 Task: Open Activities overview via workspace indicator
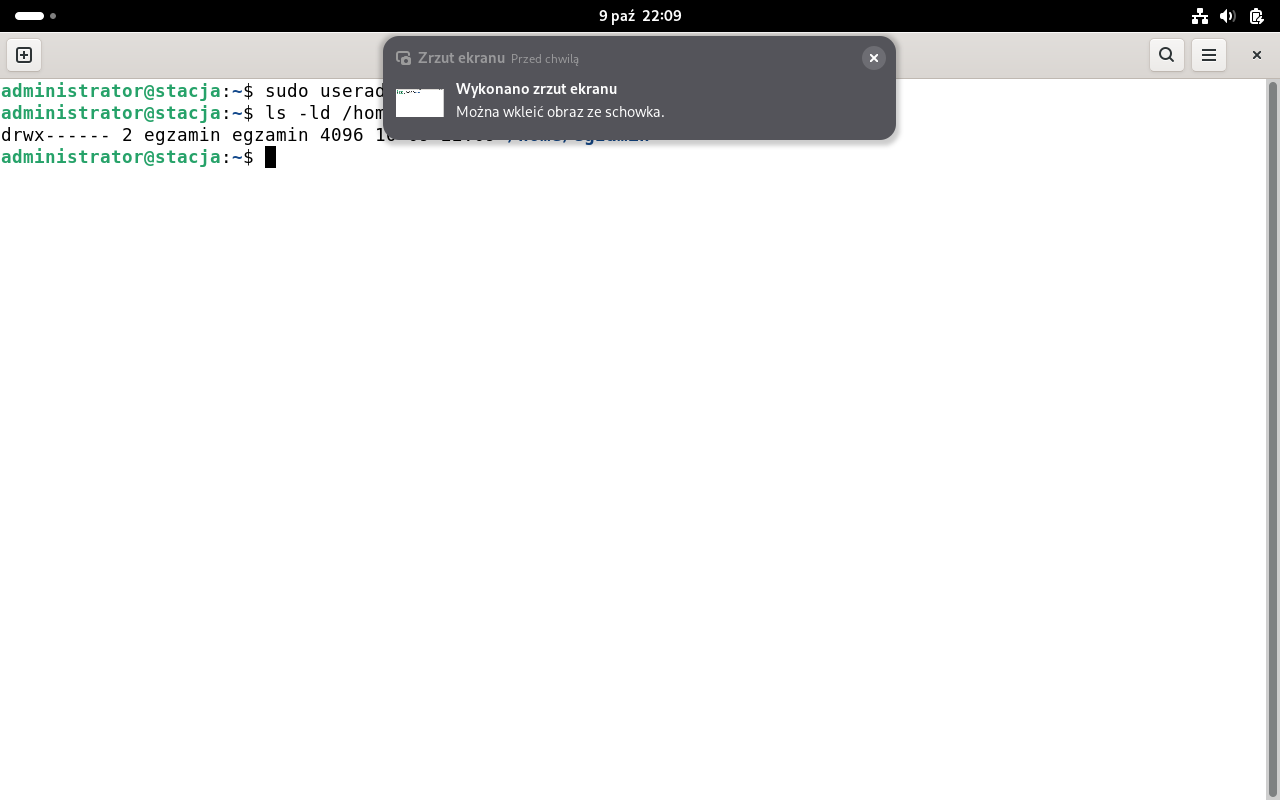(35, 16)
